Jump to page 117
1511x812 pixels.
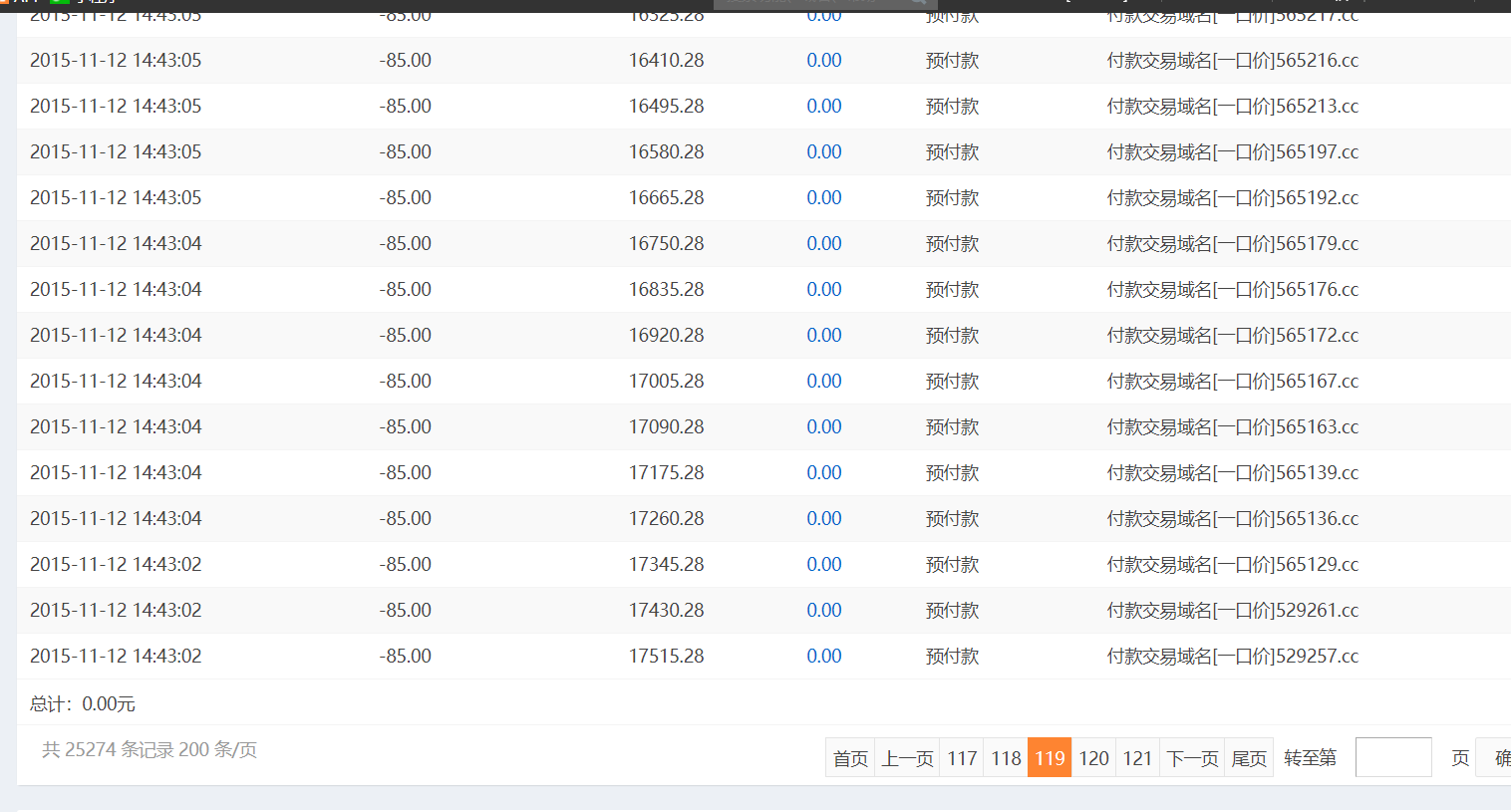[962, 758]
